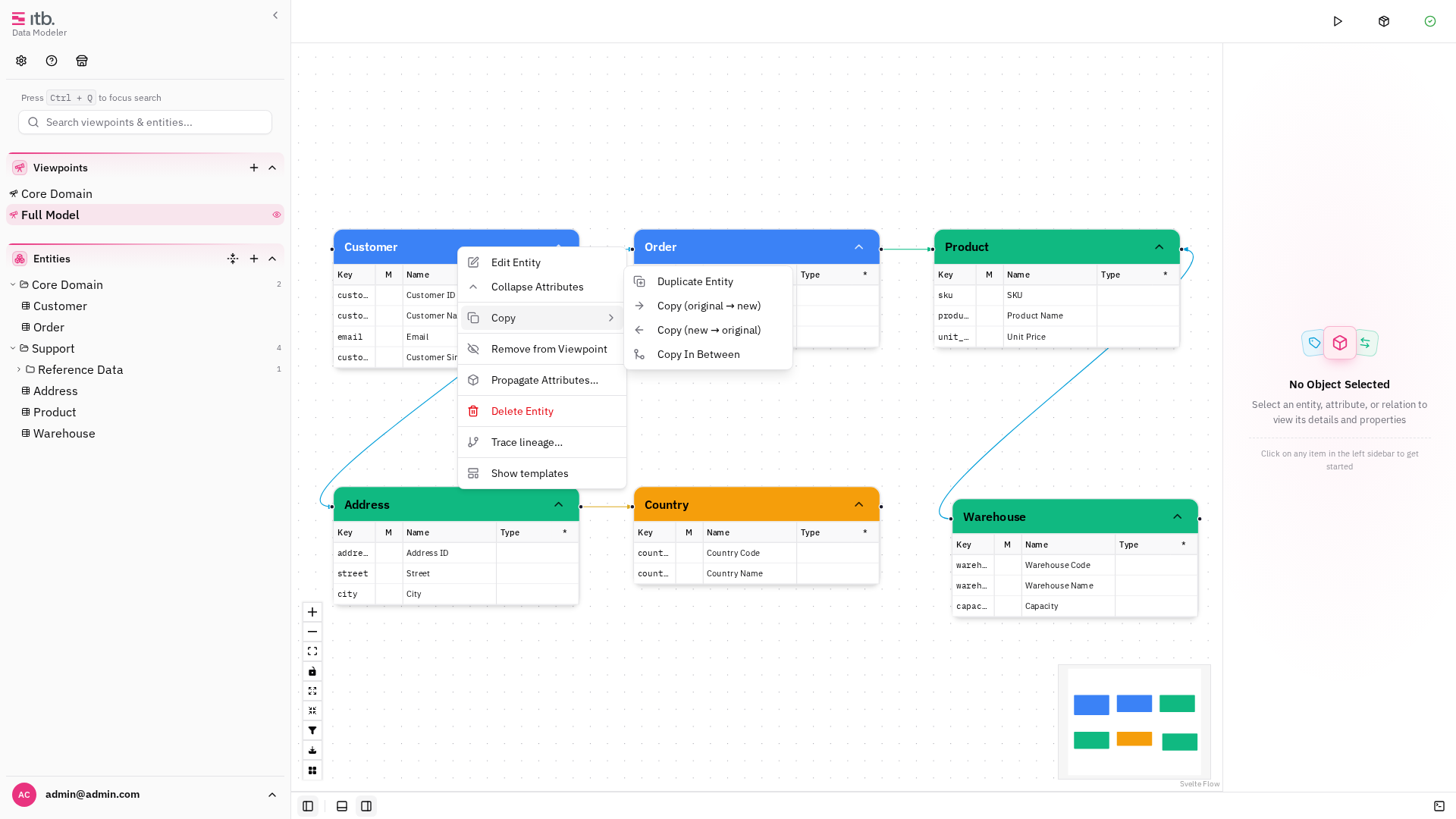The height and width of the screenshot is (819, 1456).
Task: Focus the search viewpoints & entities field
Action: pos(145,122)
